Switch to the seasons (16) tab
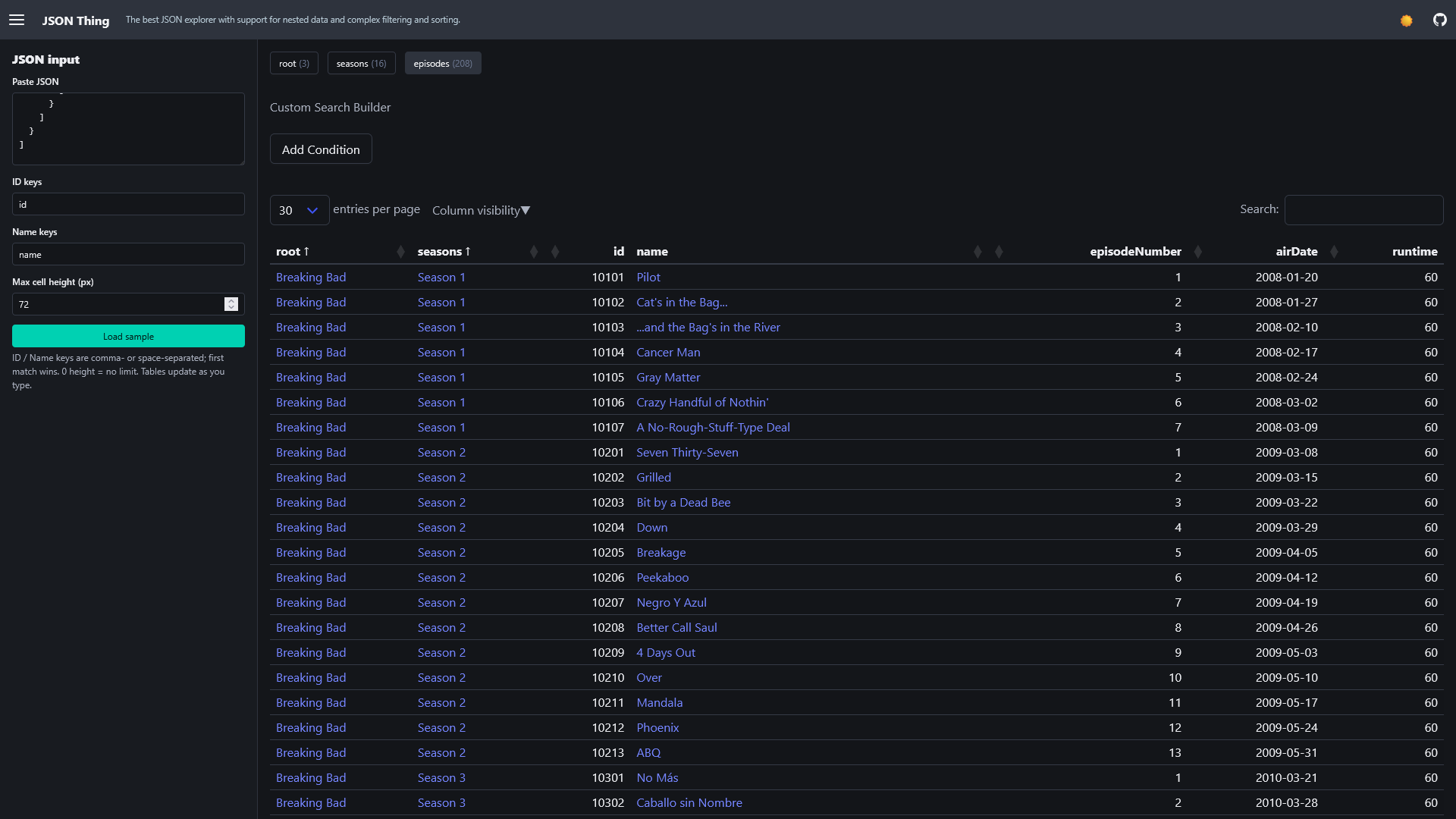The width and height of the screenshot is (1456, 819). 361,63
